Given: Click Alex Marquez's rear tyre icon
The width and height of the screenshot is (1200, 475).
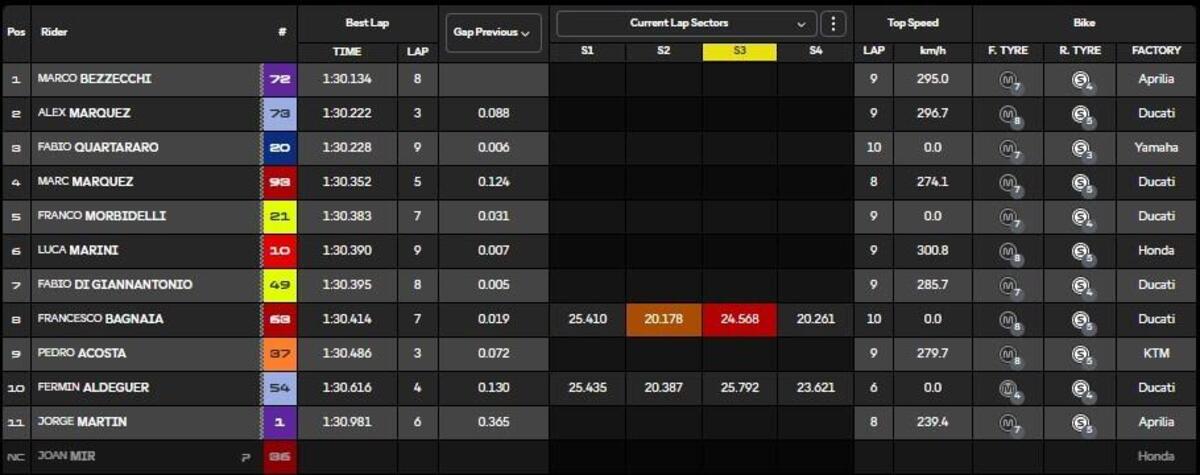Looking at the screenshot, I should [1080, 114].
